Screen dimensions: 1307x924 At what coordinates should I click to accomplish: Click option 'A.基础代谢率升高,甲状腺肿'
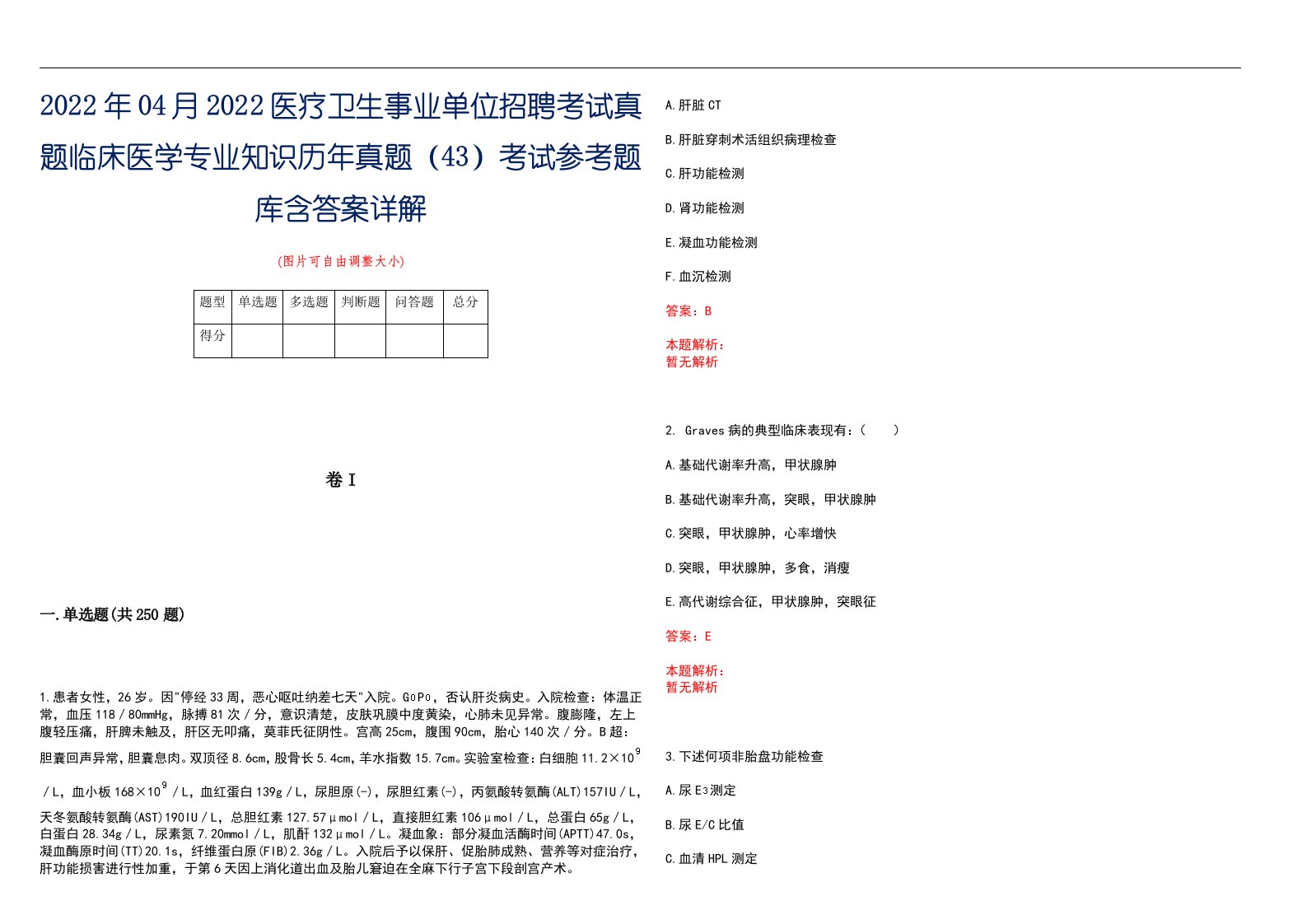pos(750,465)
